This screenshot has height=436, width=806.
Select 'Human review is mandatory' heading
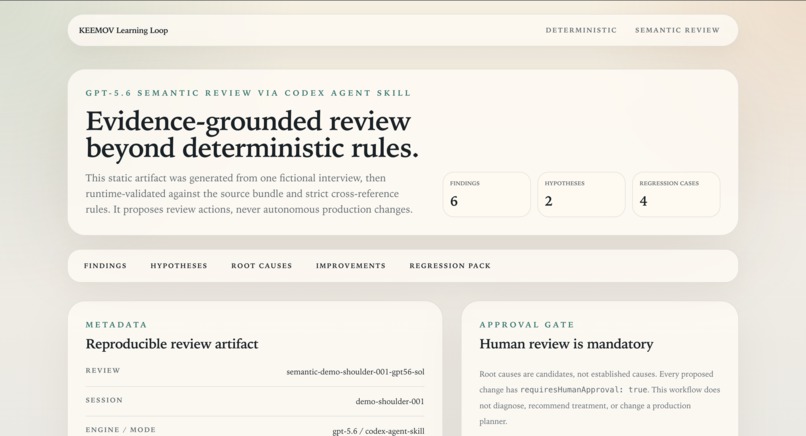point(566,344)
